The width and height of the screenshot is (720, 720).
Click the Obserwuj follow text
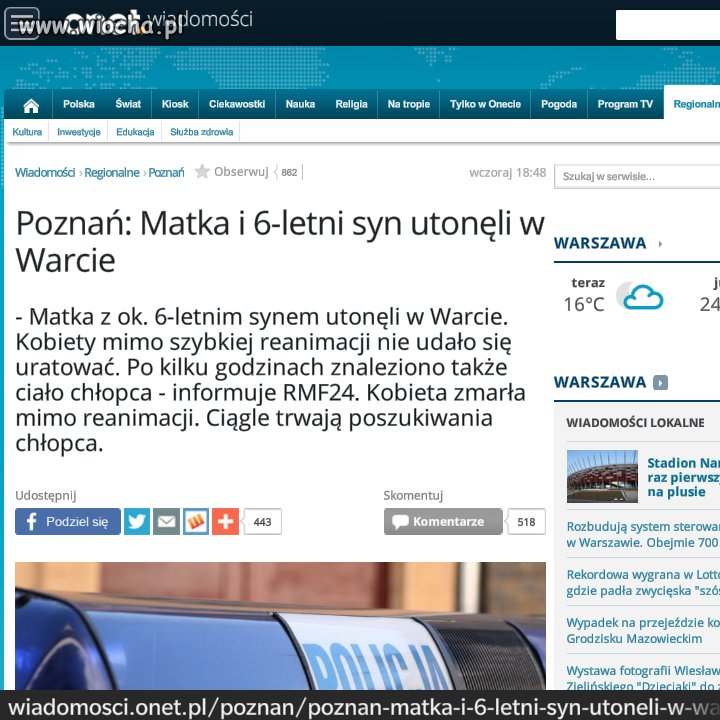(241, 172)
